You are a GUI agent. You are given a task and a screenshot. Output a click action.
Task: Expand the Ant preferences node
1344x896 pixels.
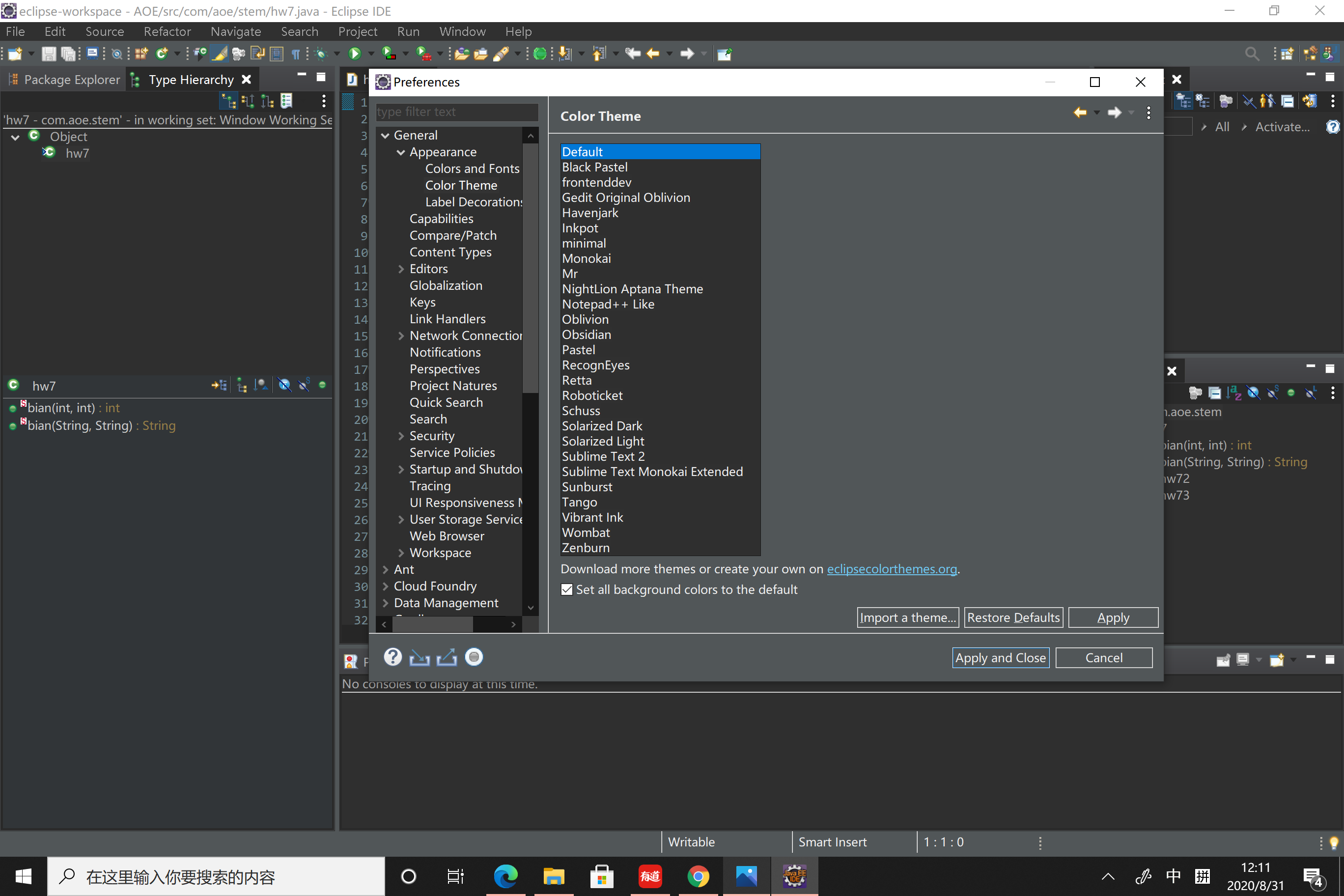[x=385, y=570]
